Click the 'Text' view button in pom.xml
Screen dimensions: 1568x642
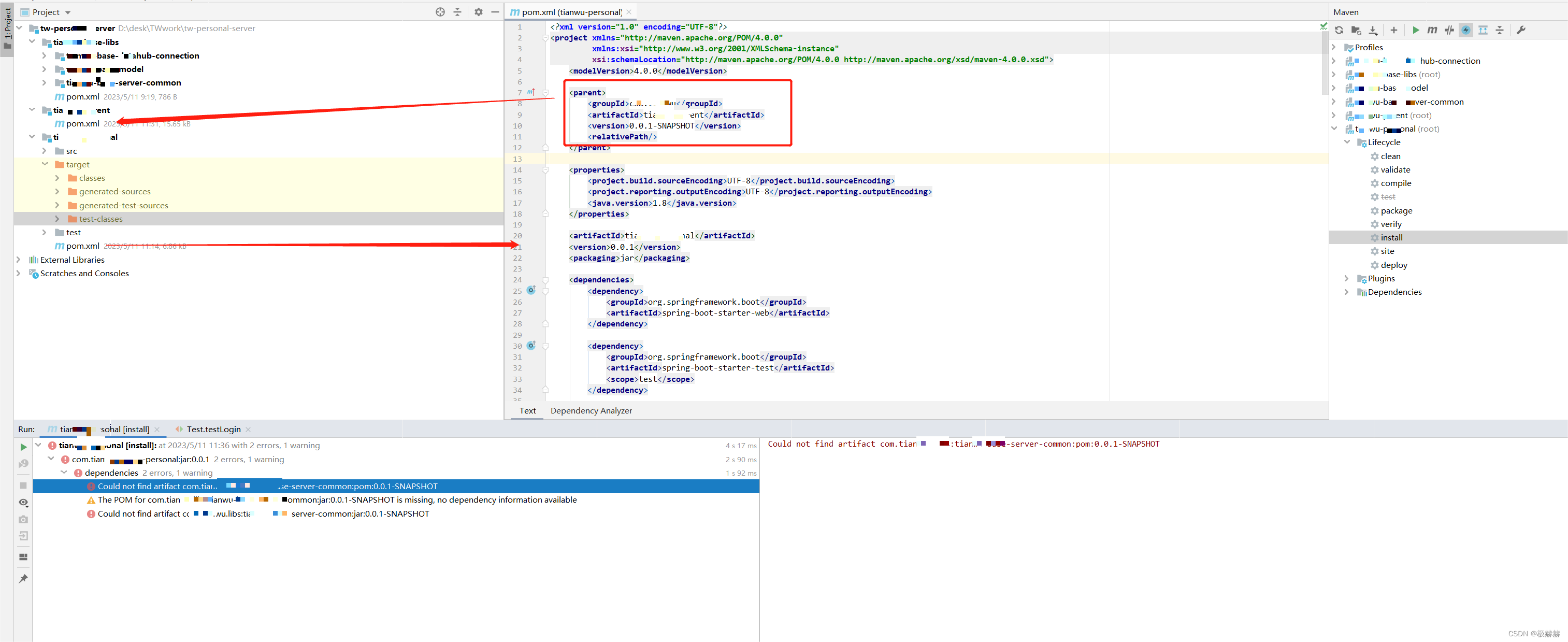click(527, 410)
